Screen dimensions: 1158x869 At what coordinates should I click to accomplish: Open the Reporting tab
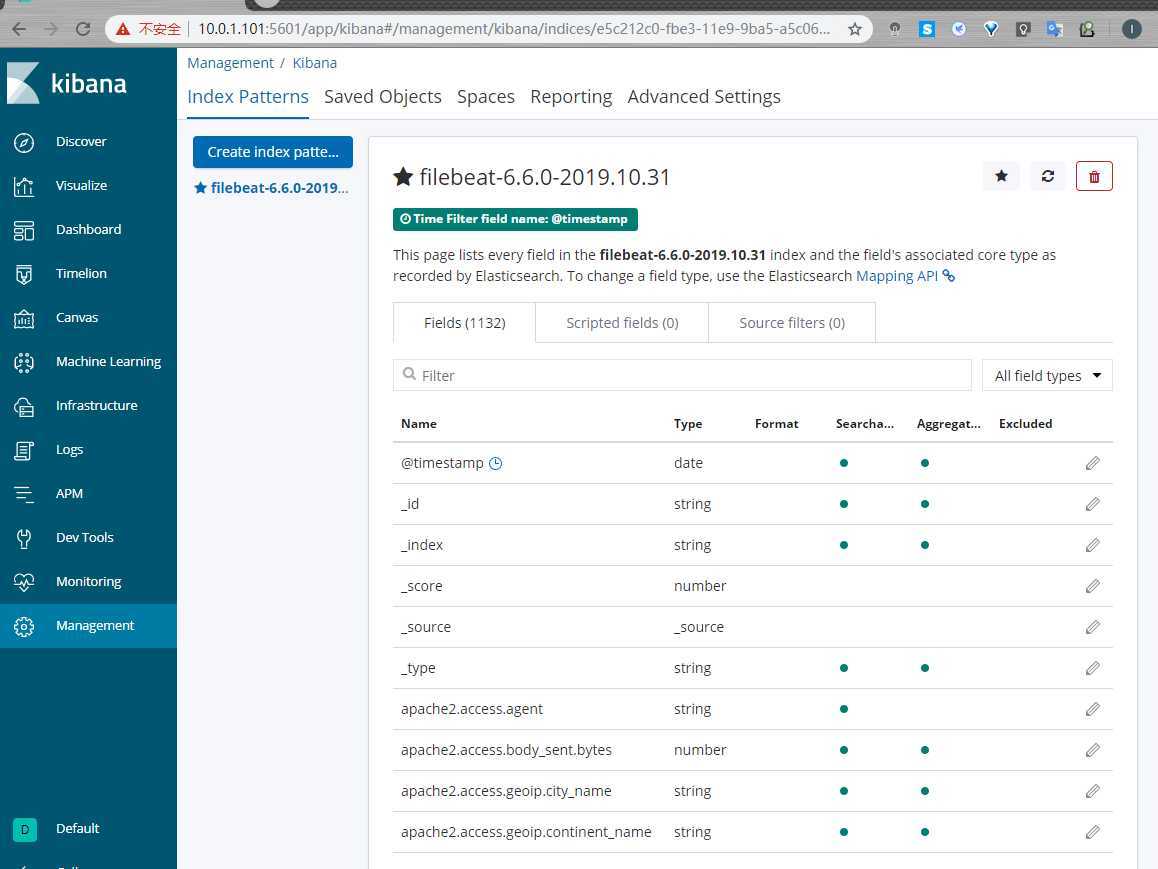coord(571,97)
